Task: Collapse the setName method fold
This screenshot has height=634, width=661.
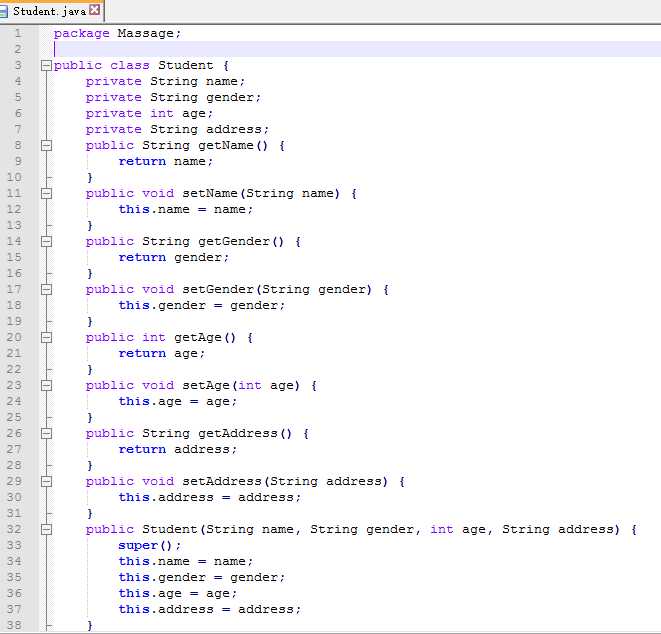Action: 46,193
